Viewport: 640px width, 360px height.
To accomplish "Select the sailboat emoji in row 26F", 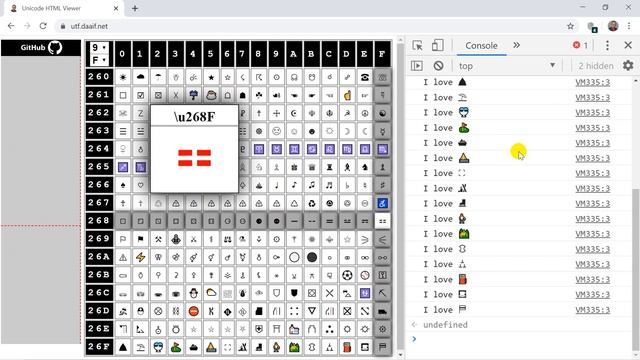I will coord(211,347).
